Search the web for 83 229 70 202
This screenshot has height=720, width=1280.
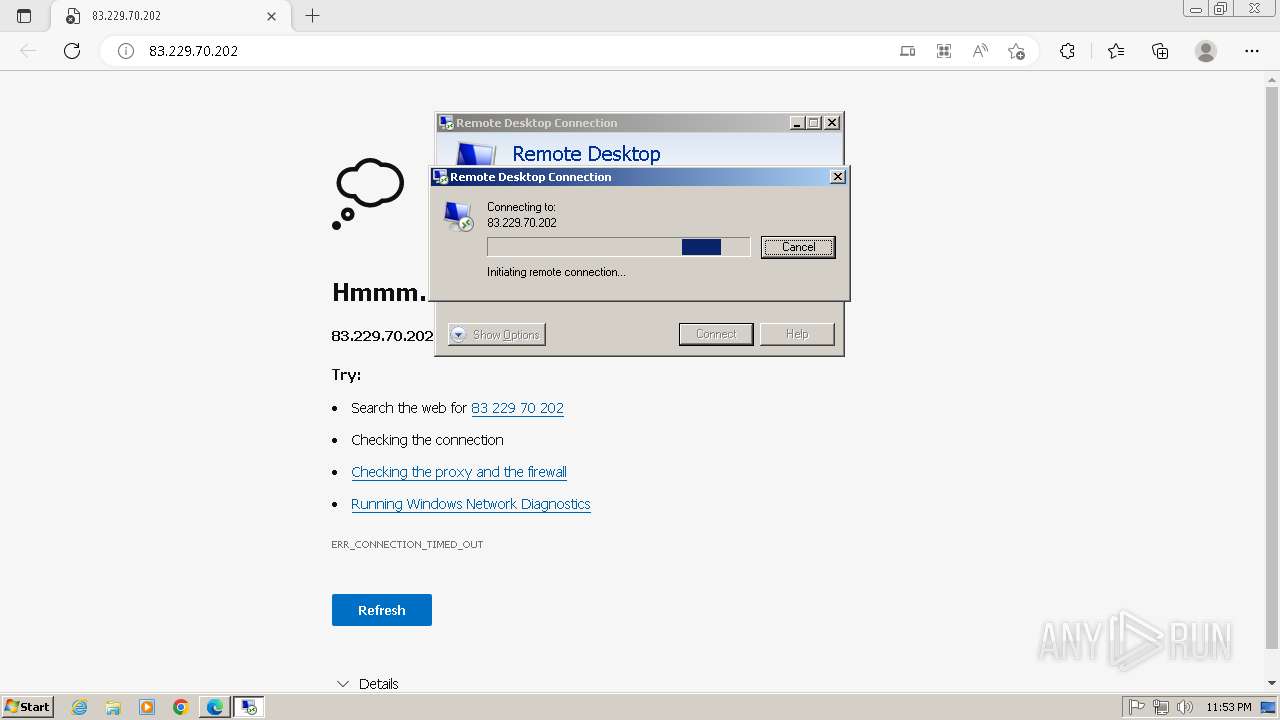pyautogui.click(x=517, y=408)
